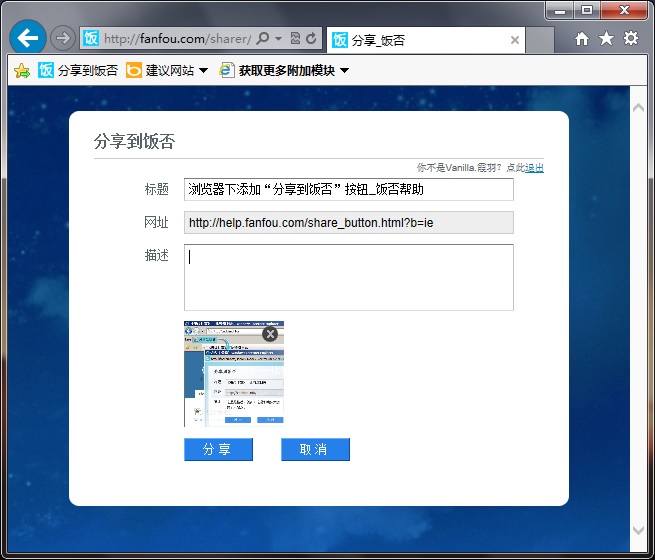
Task: Click the 退出 logout link
Action: [x=534, y=168]
